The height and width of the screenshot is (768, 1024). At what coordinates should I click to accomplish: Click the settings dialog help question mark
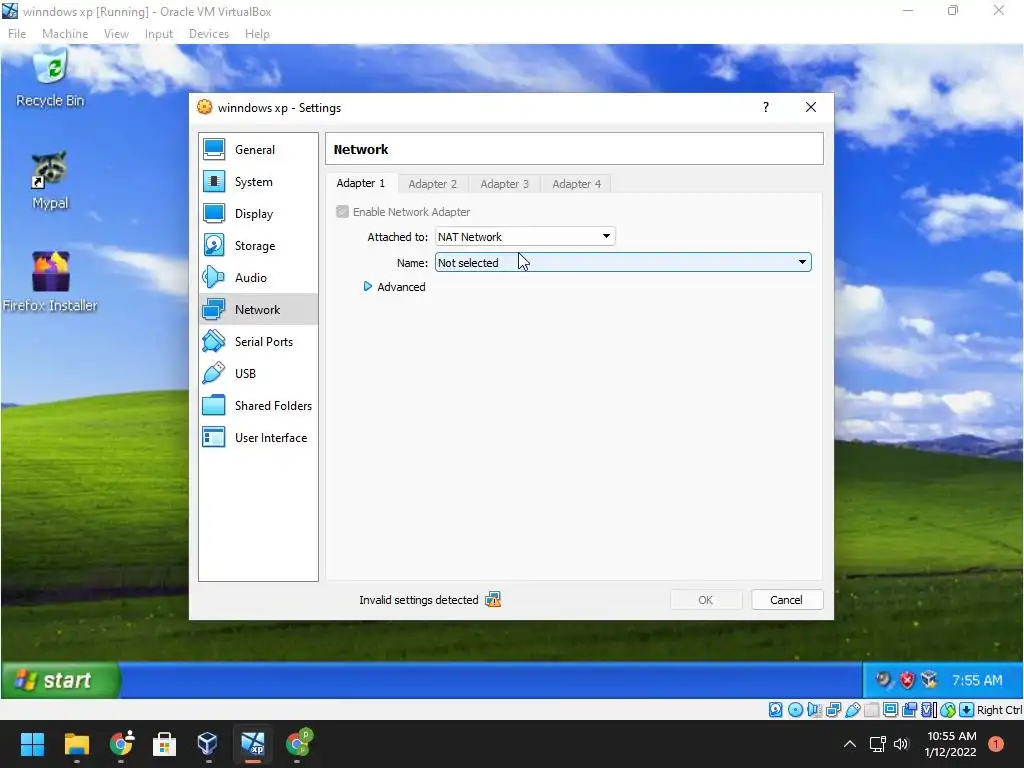(x=766, y=107)
